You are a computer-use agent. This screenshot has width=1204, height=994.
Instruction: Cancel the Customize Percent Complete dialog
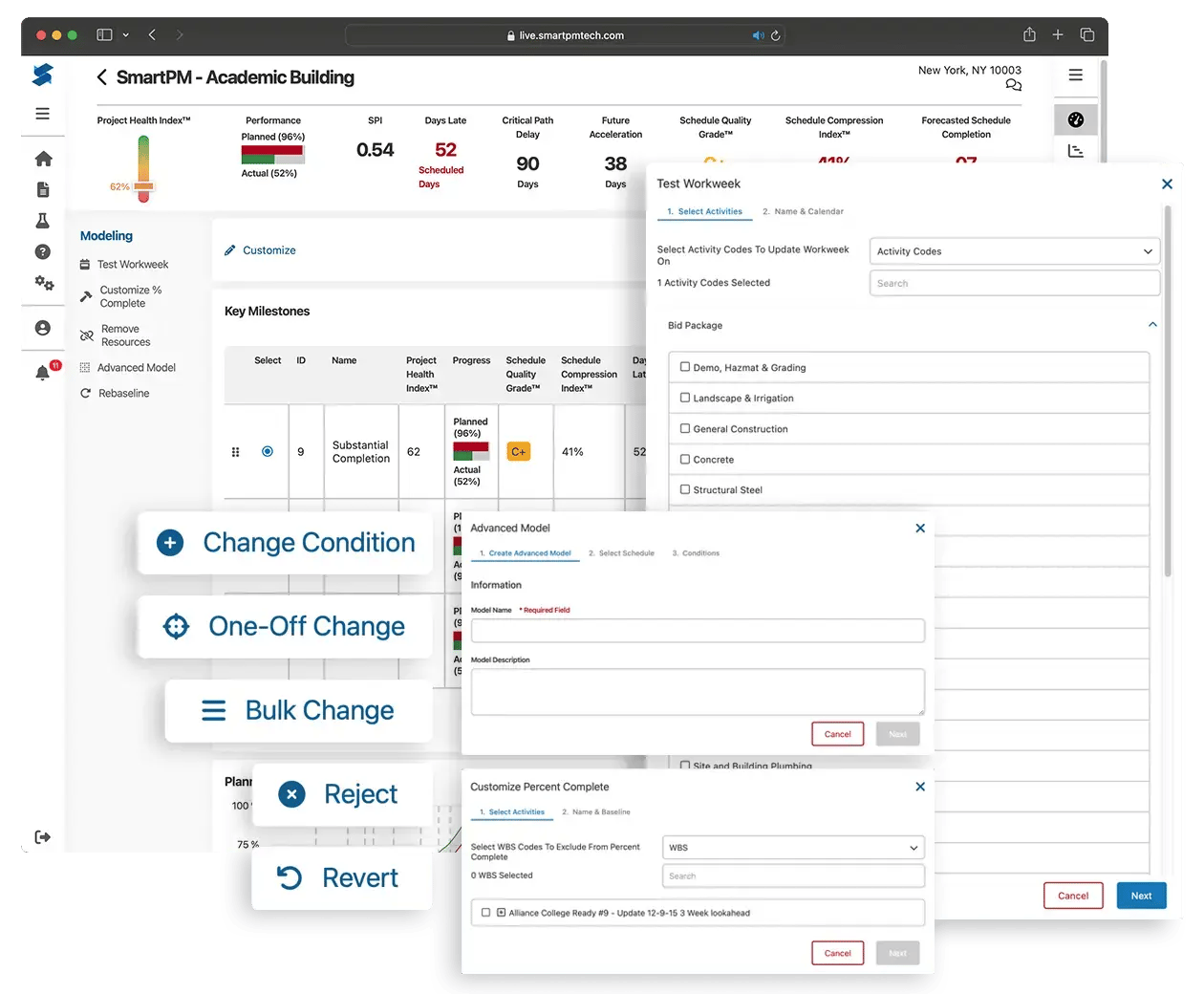click(838, 953)
